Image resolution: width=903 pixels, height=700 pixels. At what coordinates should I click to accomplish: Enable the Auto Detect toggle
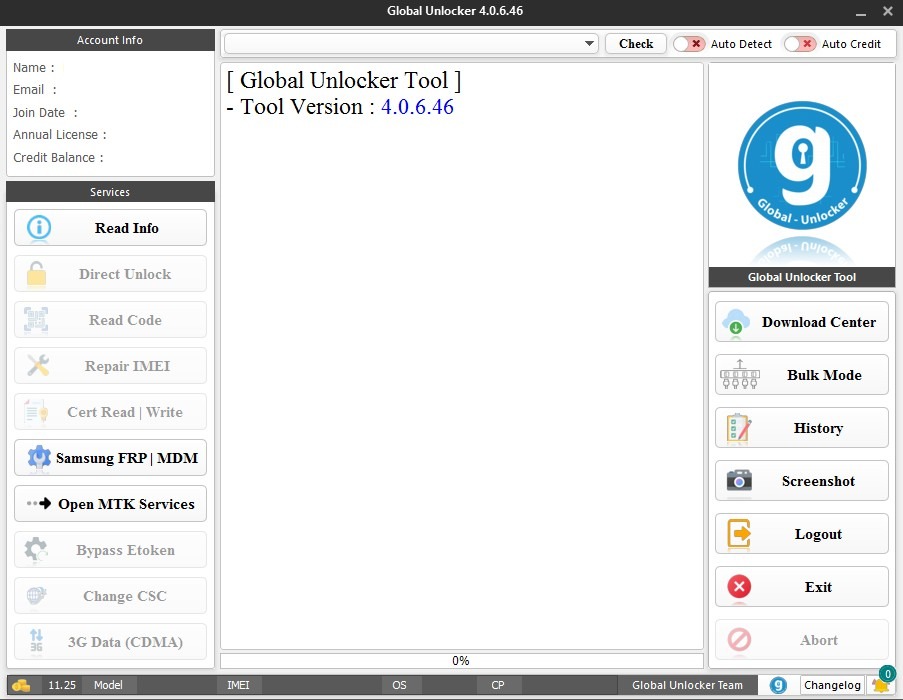[688, 44]
